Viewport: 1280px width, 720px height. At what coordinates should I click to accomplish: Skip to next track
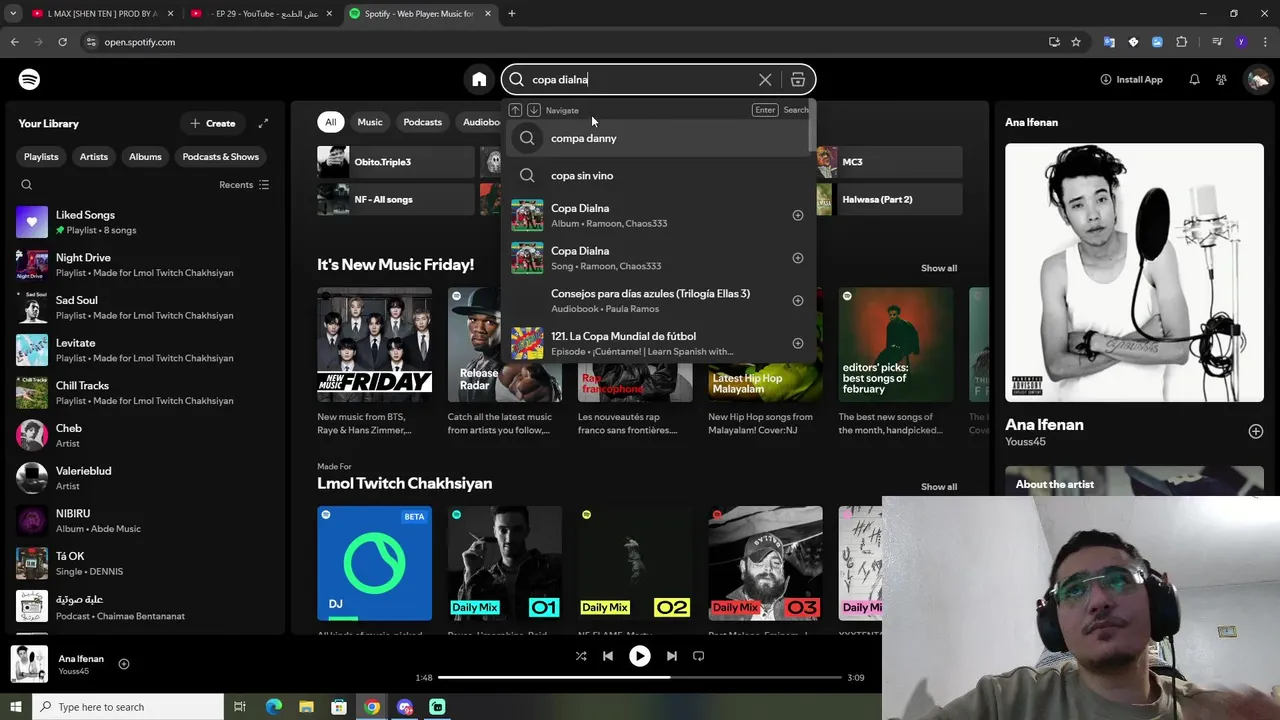click(672, 656)
